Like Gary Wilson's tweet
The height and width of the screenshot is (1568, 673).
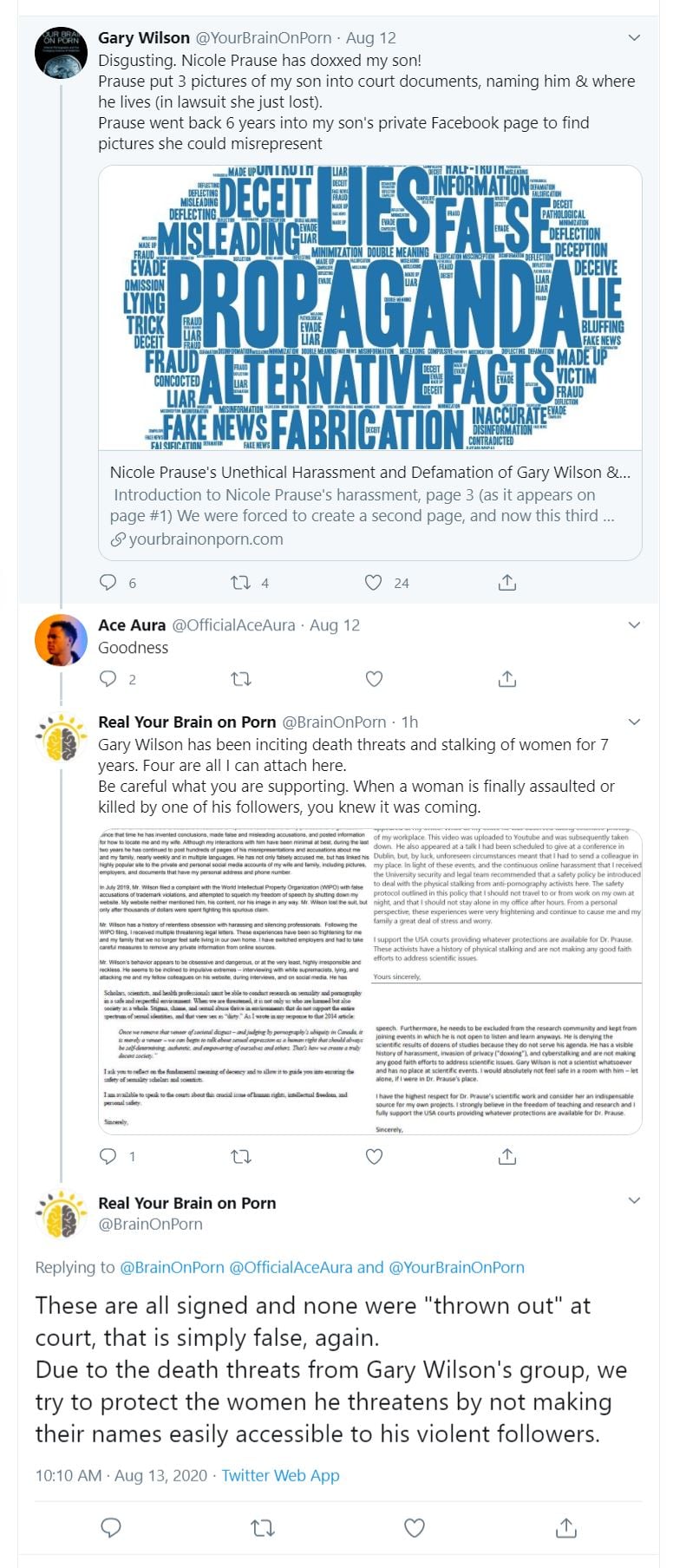tap(373, 582)
